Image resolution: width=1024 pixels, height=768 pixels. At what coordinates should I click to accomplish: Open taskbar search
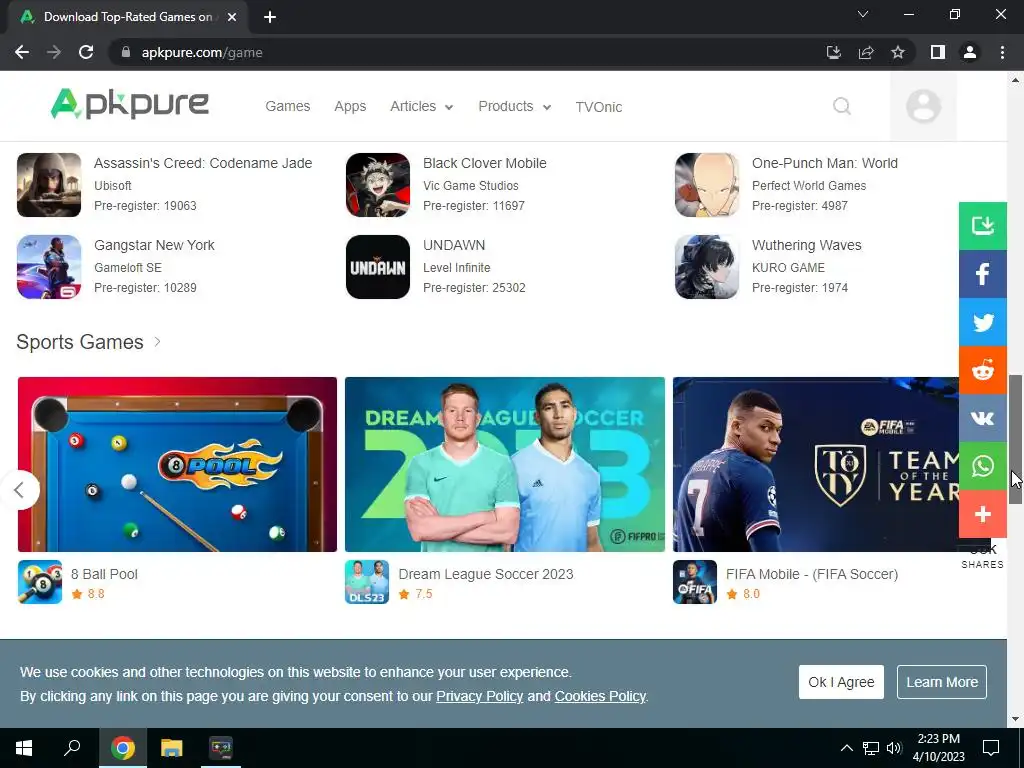click(72, 748)
